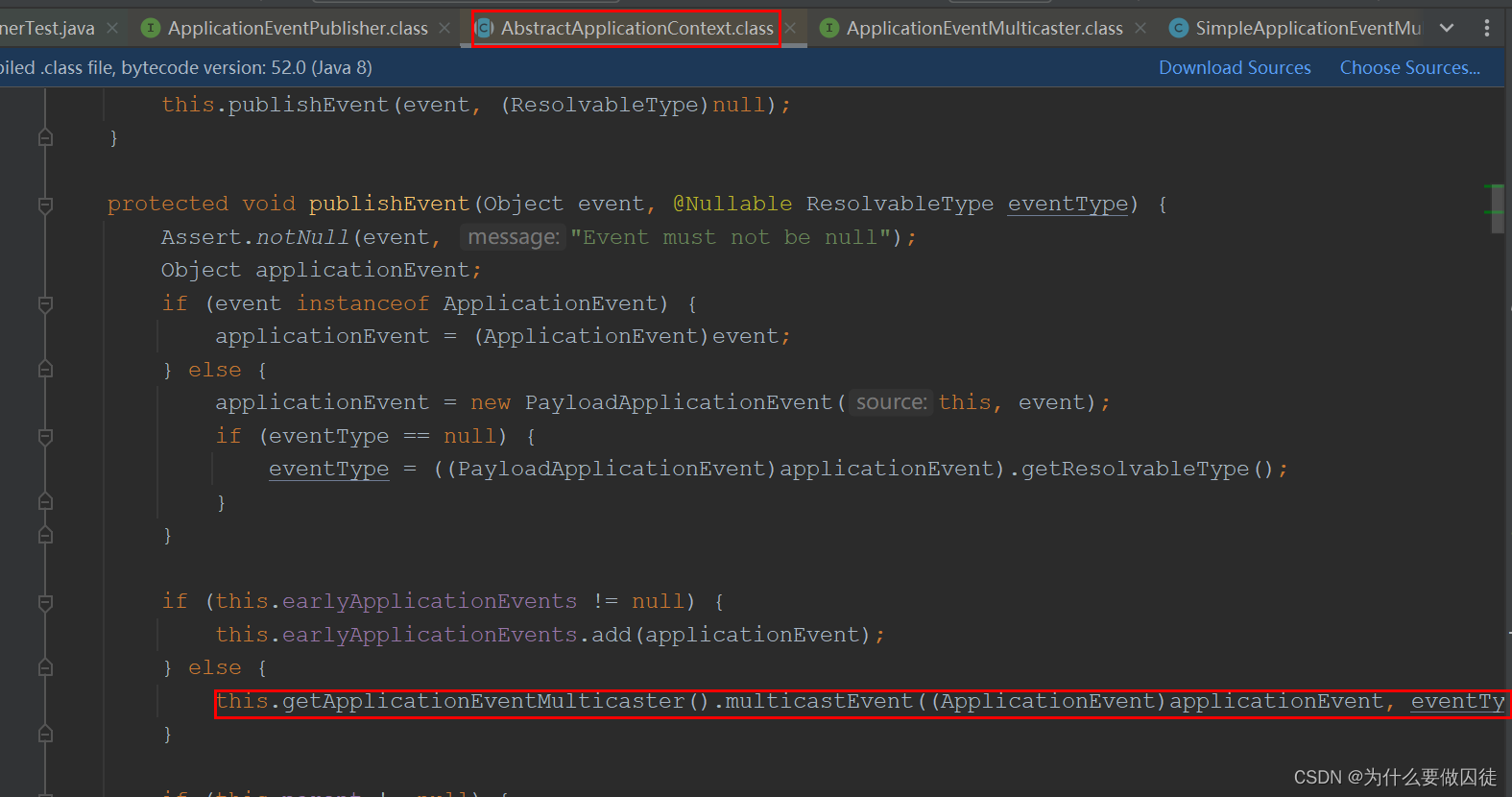Click '@Nullable' annotation
Image resolution: width=1512 pixels, height=797 pixels.
click(x=732, y=204)
